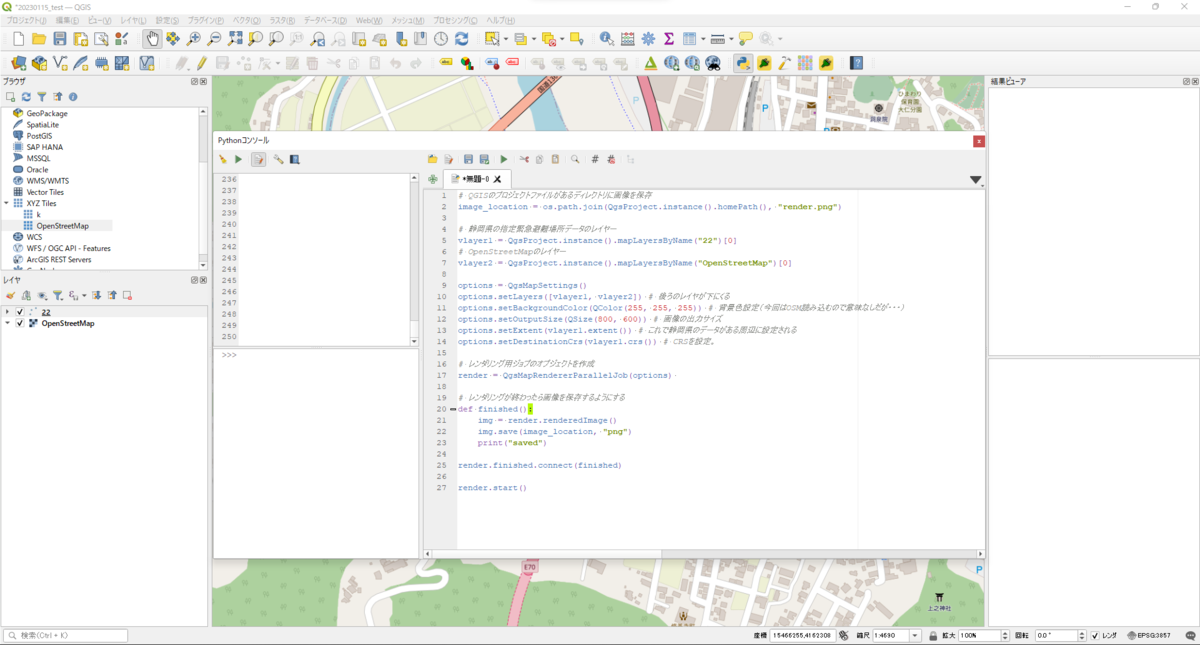Select the Identify Features tool
Image resolution: width=1200 pixels, height=645 pixels.
point(607,39)
